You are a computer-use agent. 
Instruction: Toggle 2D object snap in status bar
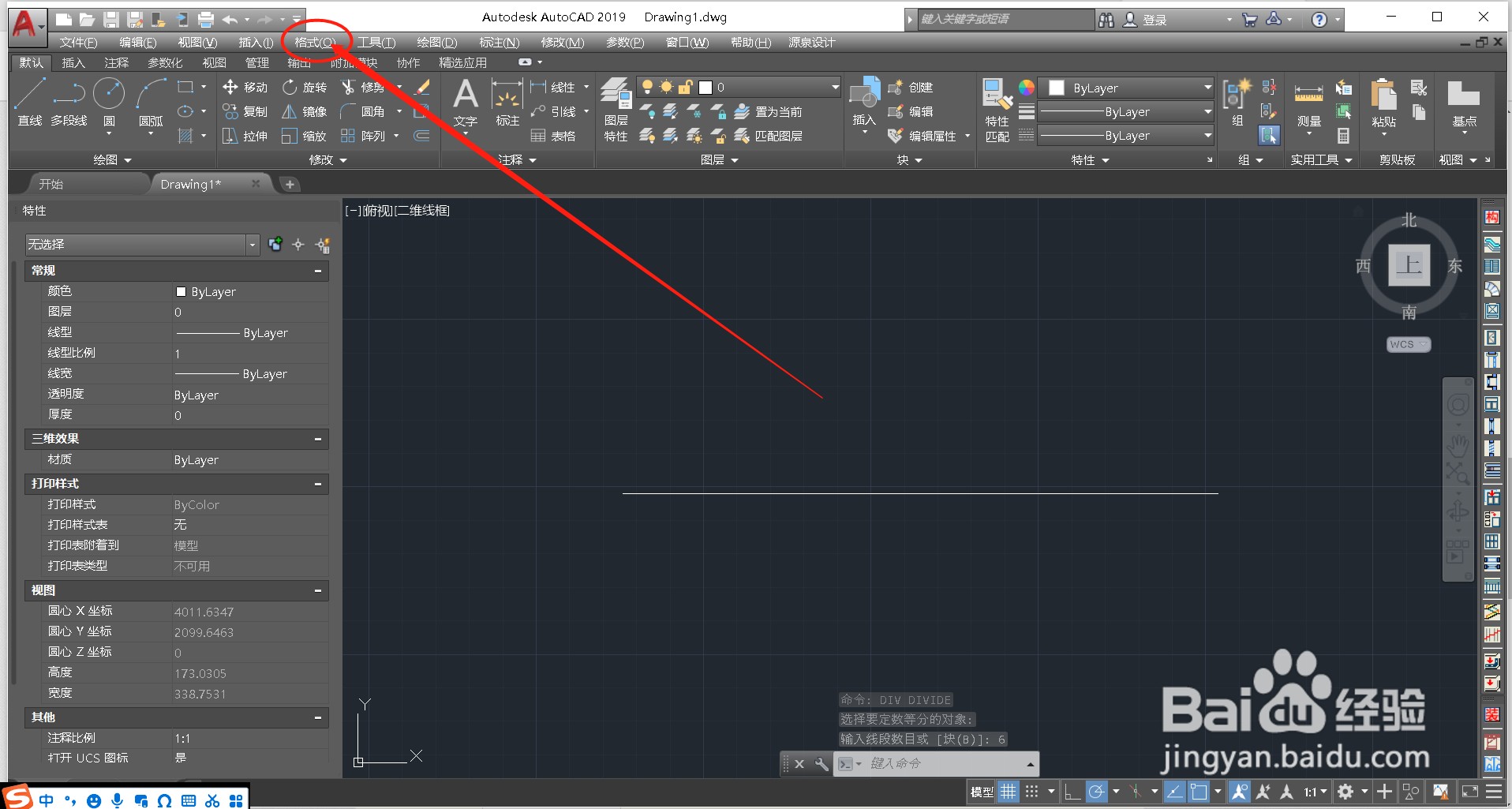coord(1199,792)
